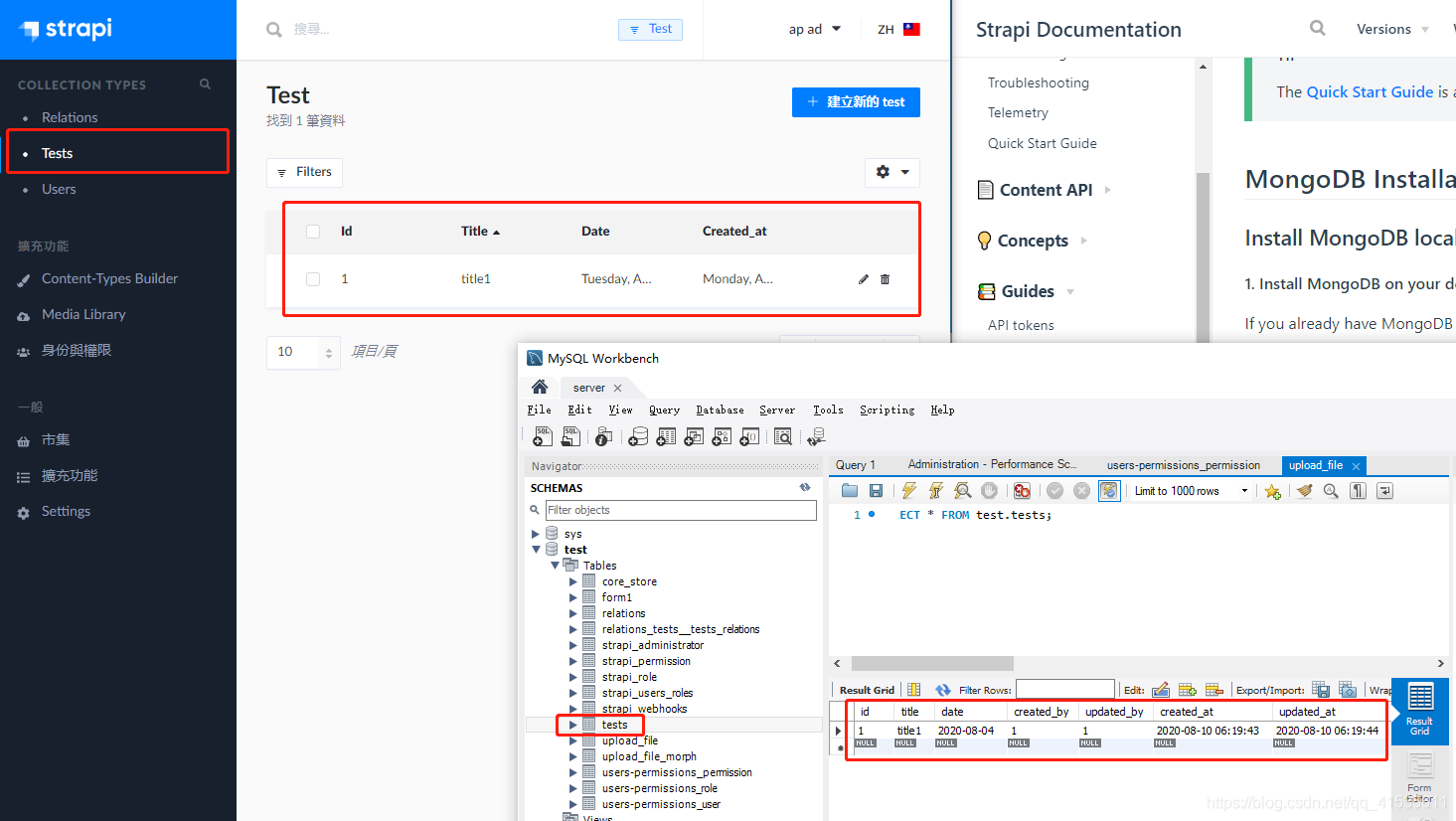Open a script file in query editor
This screenshot has height=821, width=1456.
click(850, 490)
